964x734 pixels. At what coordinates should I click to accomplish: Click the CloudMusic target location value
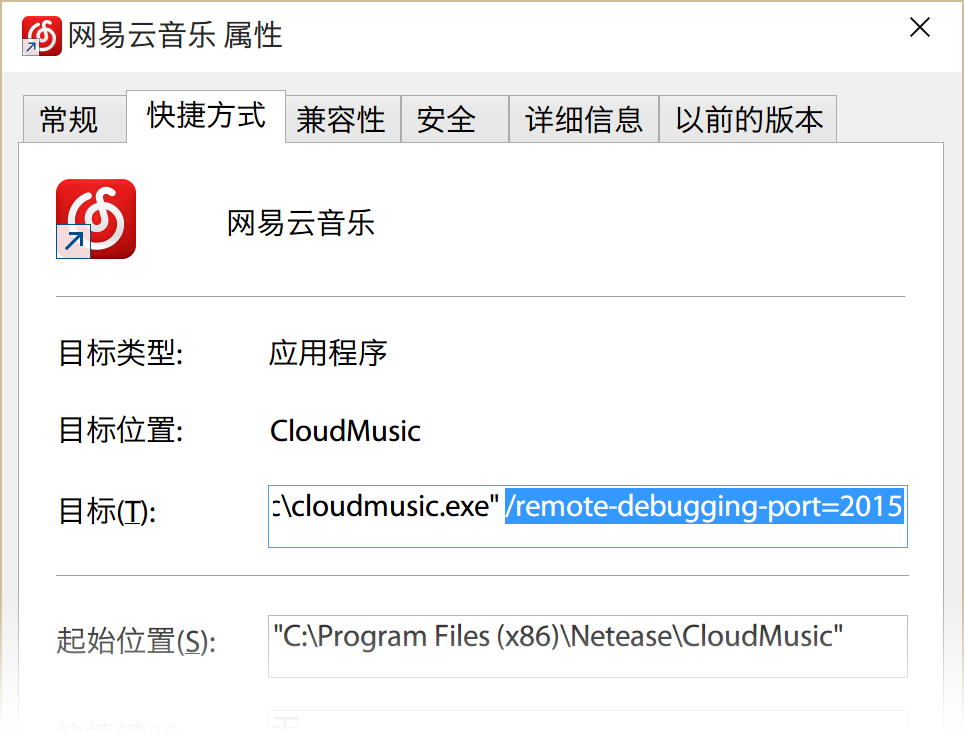[x=346, y=431]
